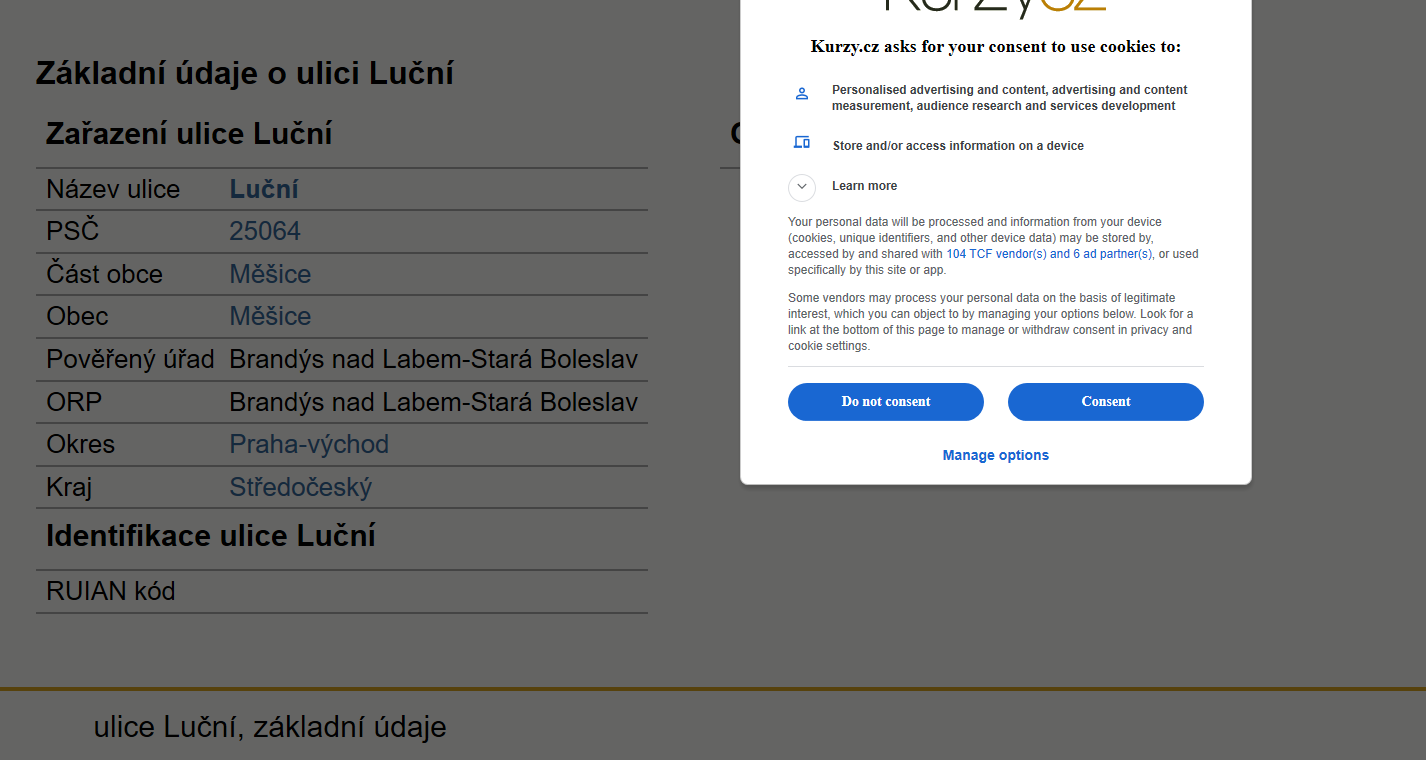Click the Consent button
Screen dimensions: 1426x760
point(1106,402)
